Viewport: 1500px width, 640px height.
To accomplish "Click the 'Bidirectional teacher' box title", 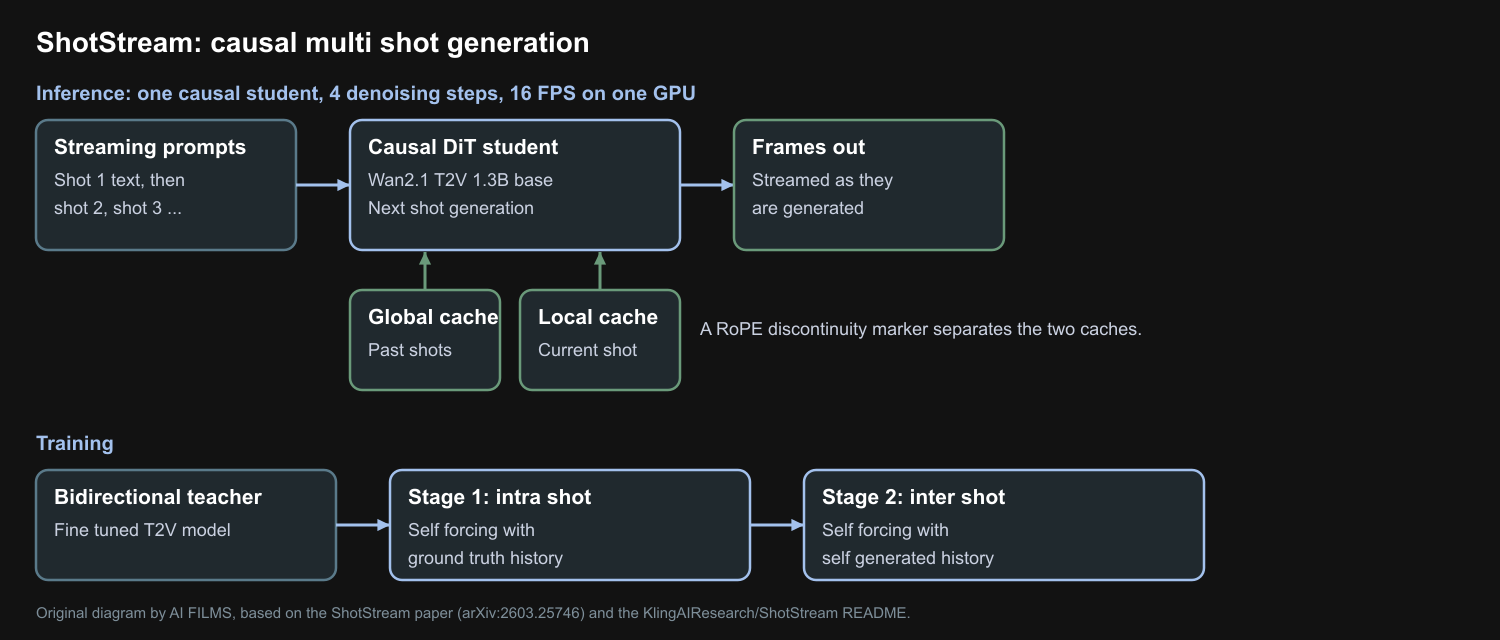I will pyautogui.click(x=158, y=497).
